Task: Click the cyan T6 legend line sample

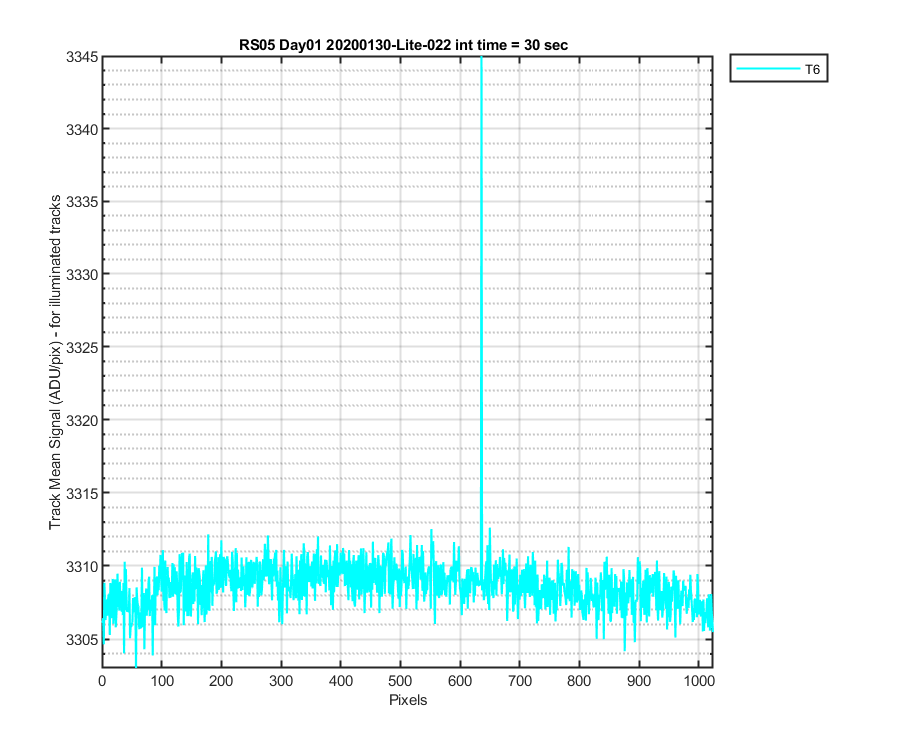Action: coord(769,69)
